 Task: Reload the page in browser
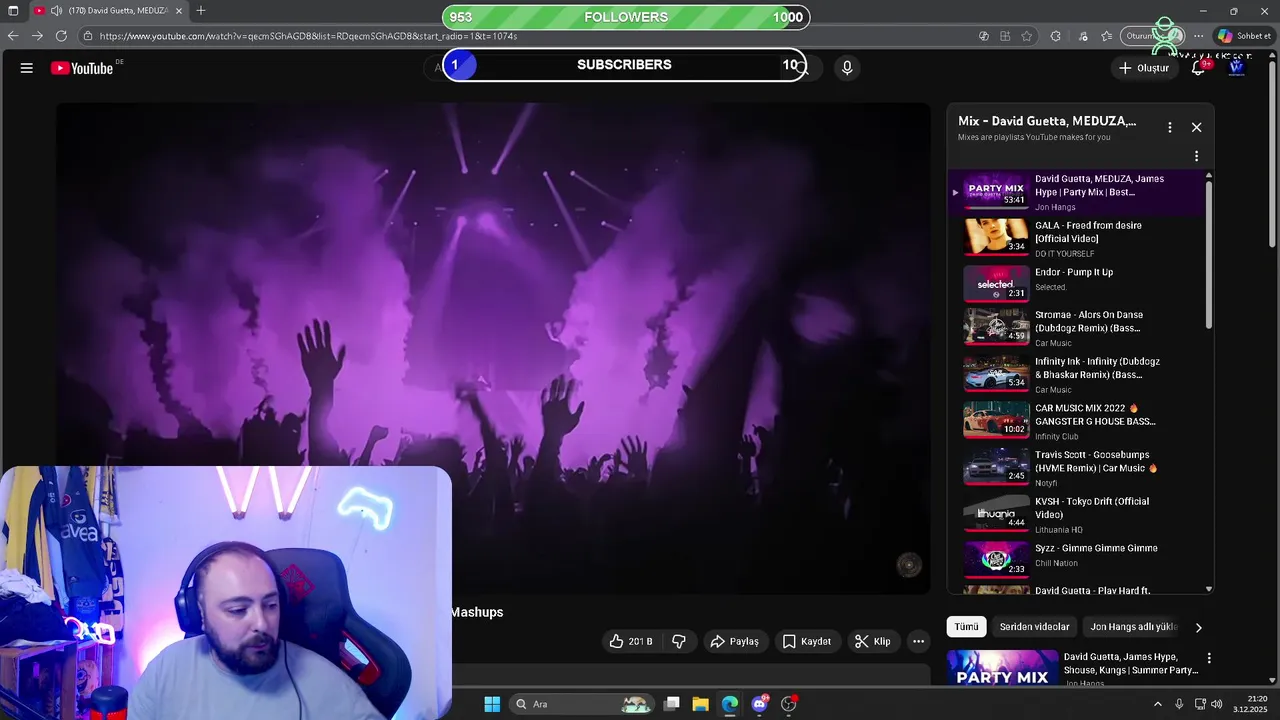click(x=61, y=36)
